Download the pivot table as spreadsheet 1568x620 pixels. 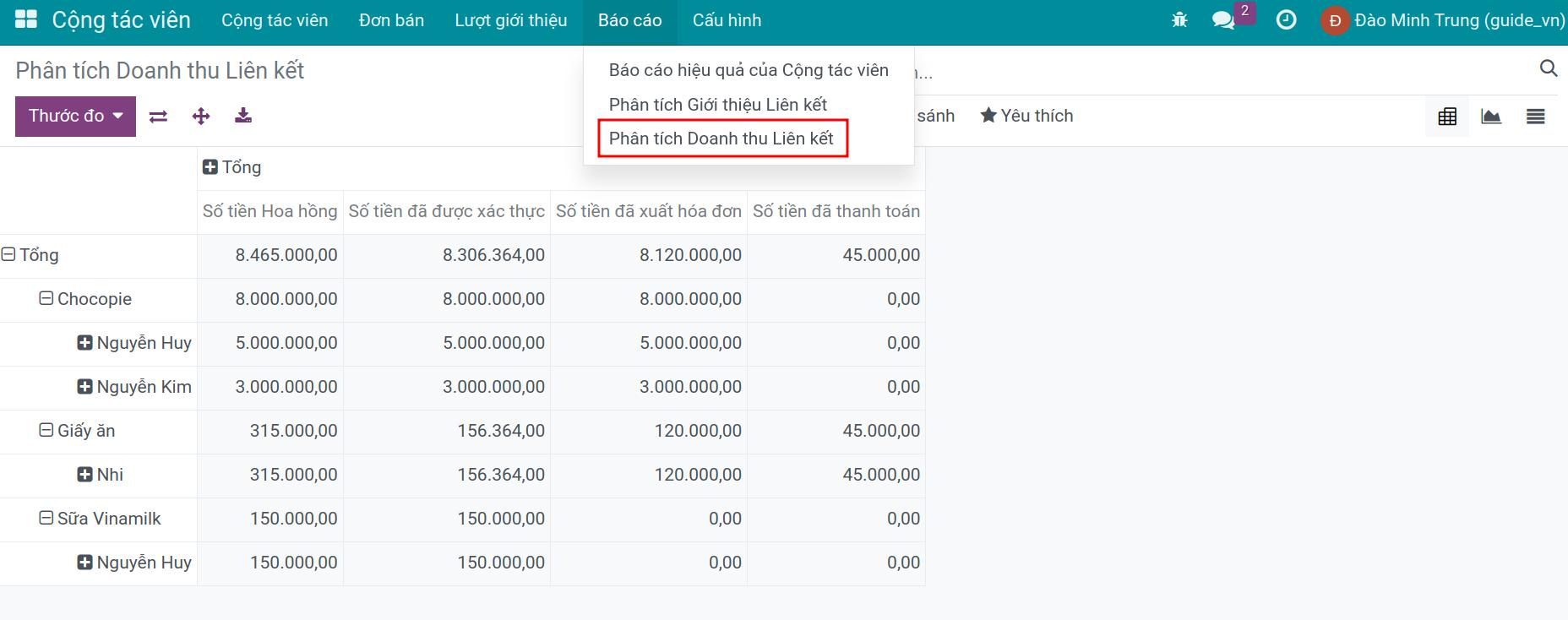(x=243, y=116)
